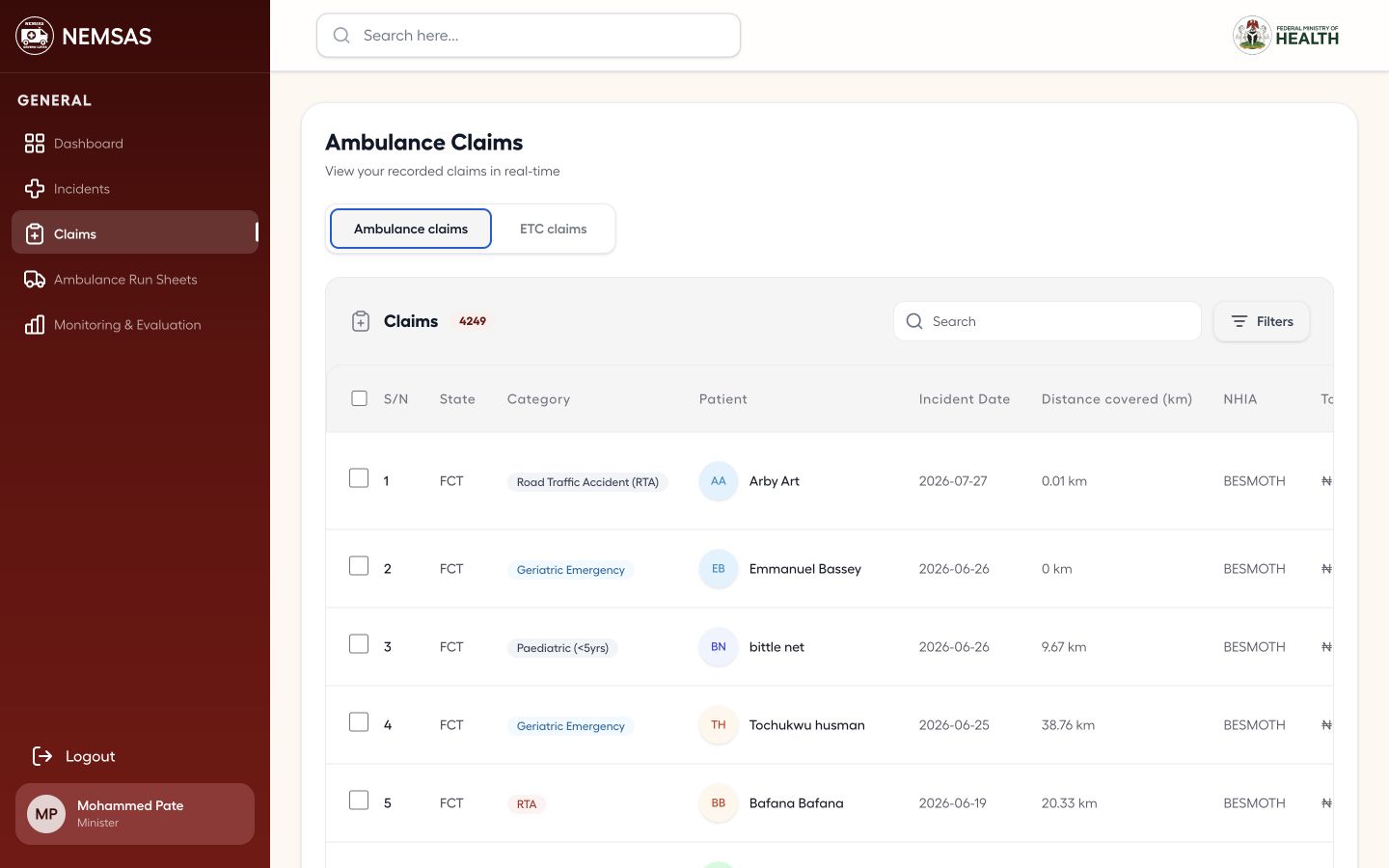Click Geriatric Emergency tag for Emmanuel Bassey
The height and width of the screenshot is (868, 1389).
[571, 570]
